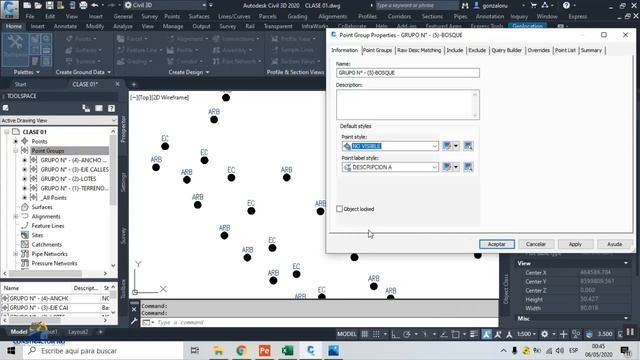Click the command line customize wrench icon

click(134, 322)
